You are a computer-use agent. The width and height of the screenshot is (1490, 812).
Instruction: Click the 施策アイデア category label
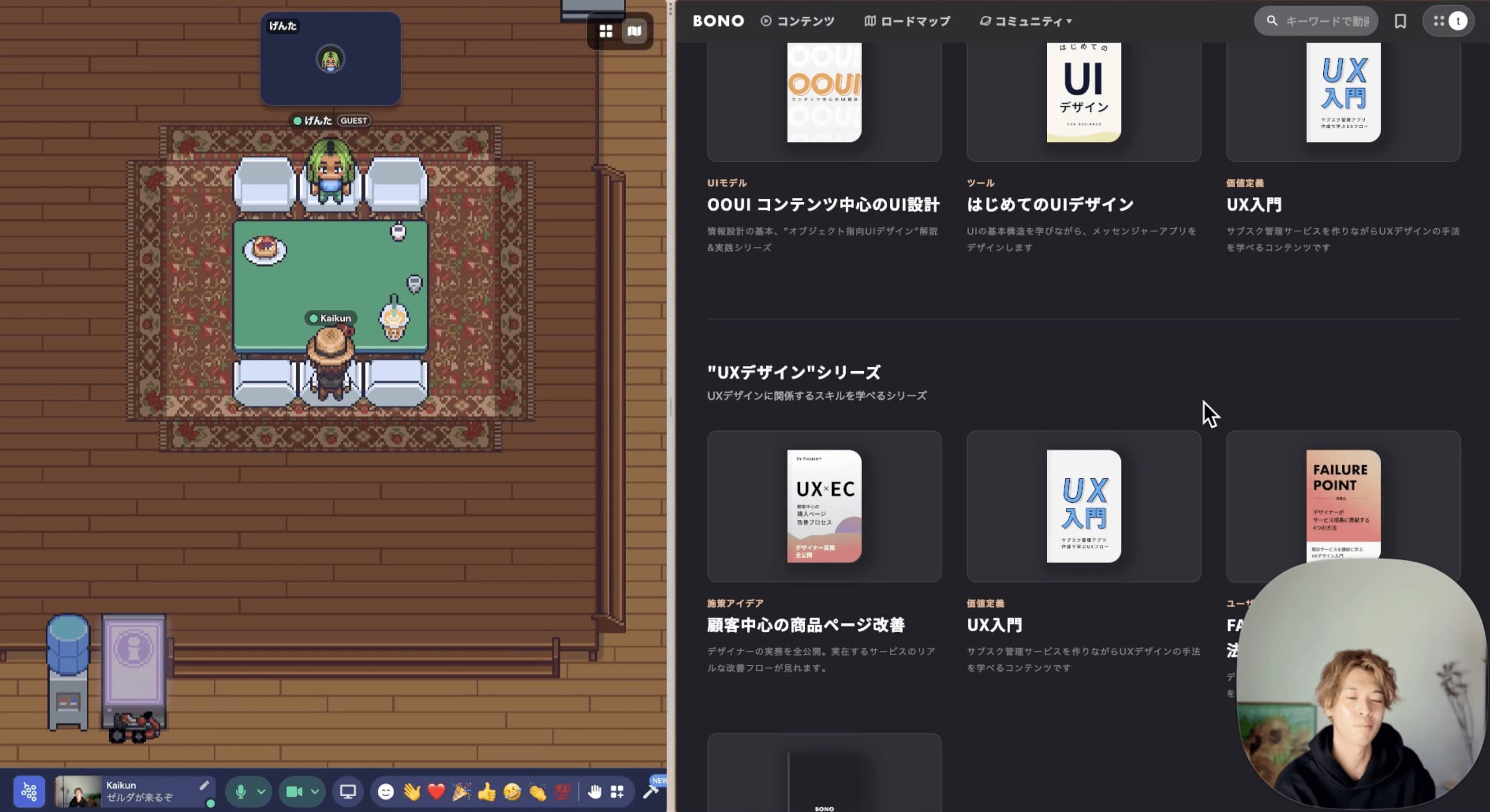pyautogui.click(x=735, y=603)
